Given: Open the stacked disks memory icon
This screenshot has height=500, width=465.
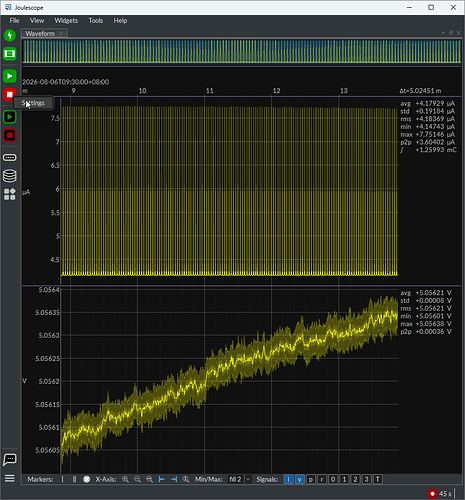Looking at the screenshot, I should click(10, 176).
